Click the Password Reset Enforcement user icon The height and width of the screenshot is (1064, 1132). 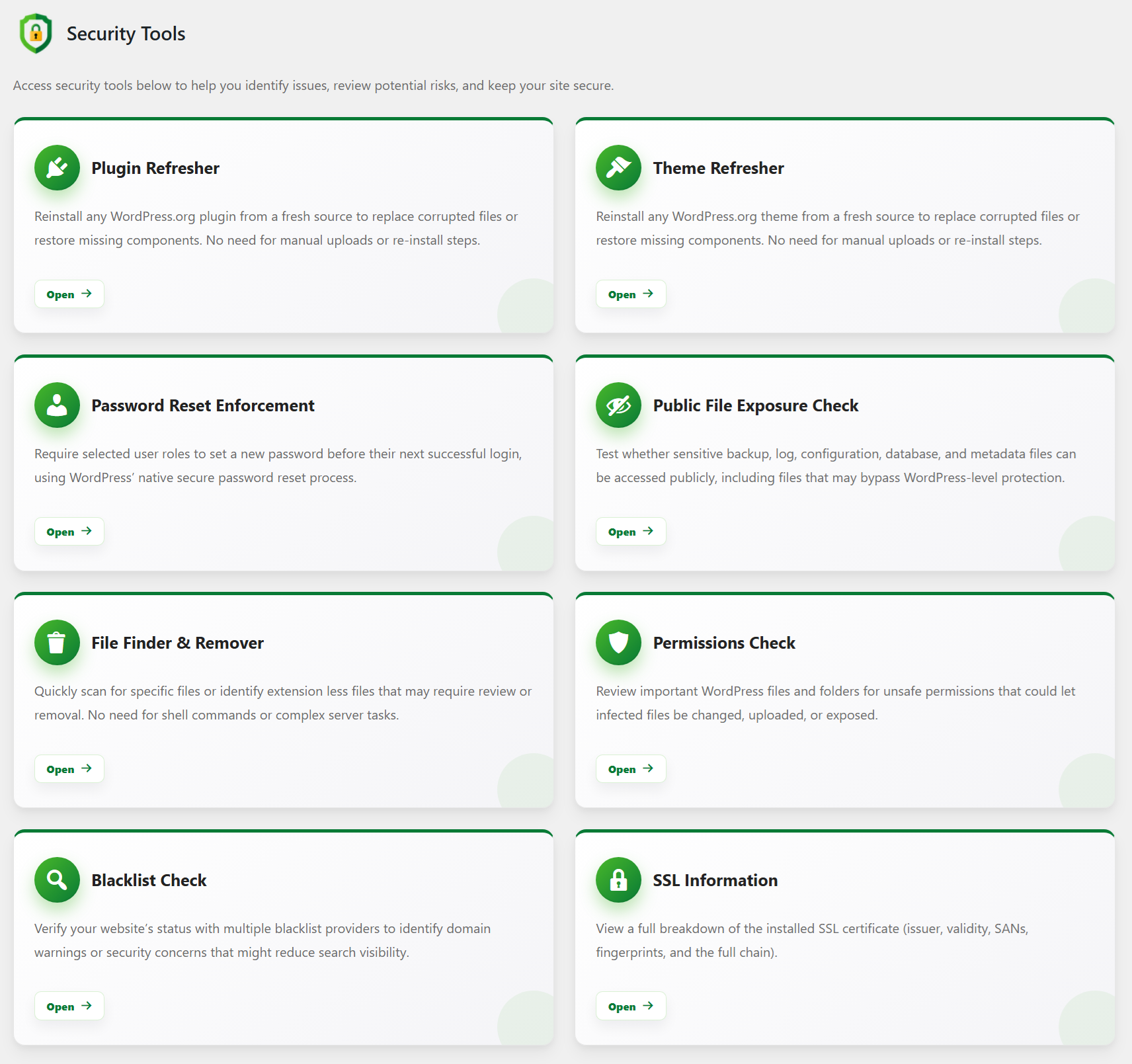coord(57,405)
